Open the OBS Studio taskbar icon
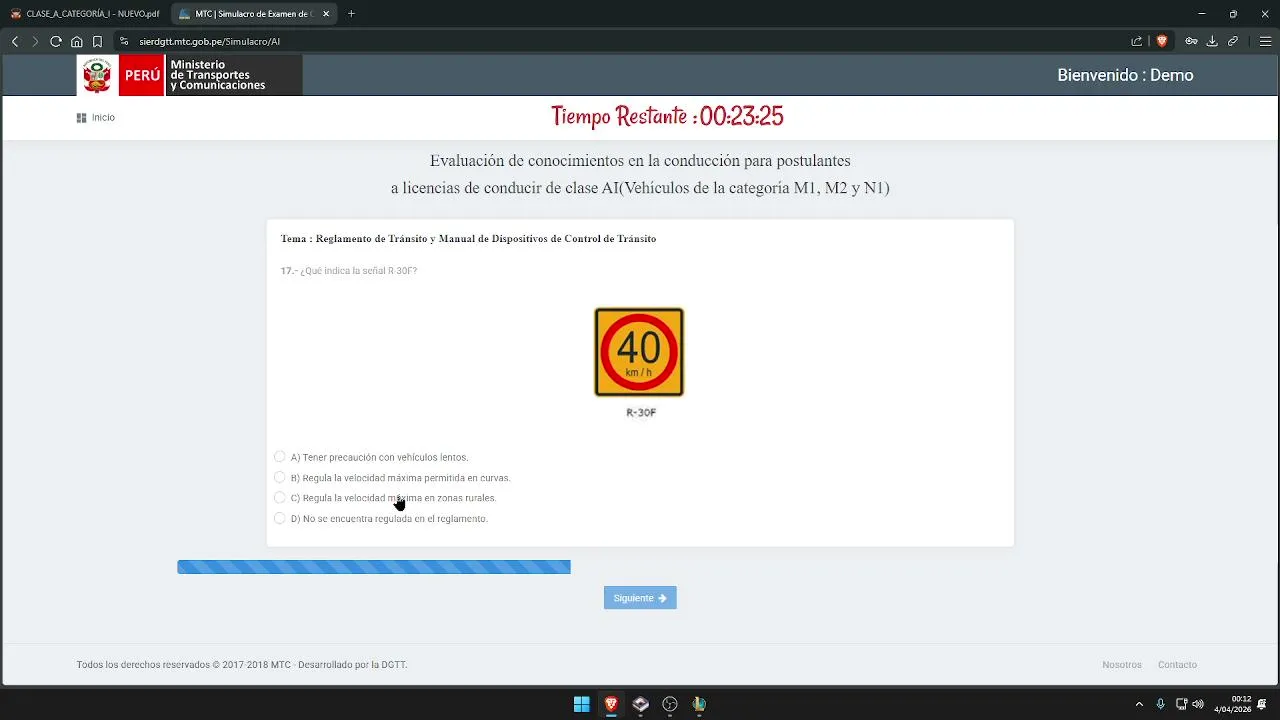This screenshot has height=720, width=1280. tap(670, 704)
